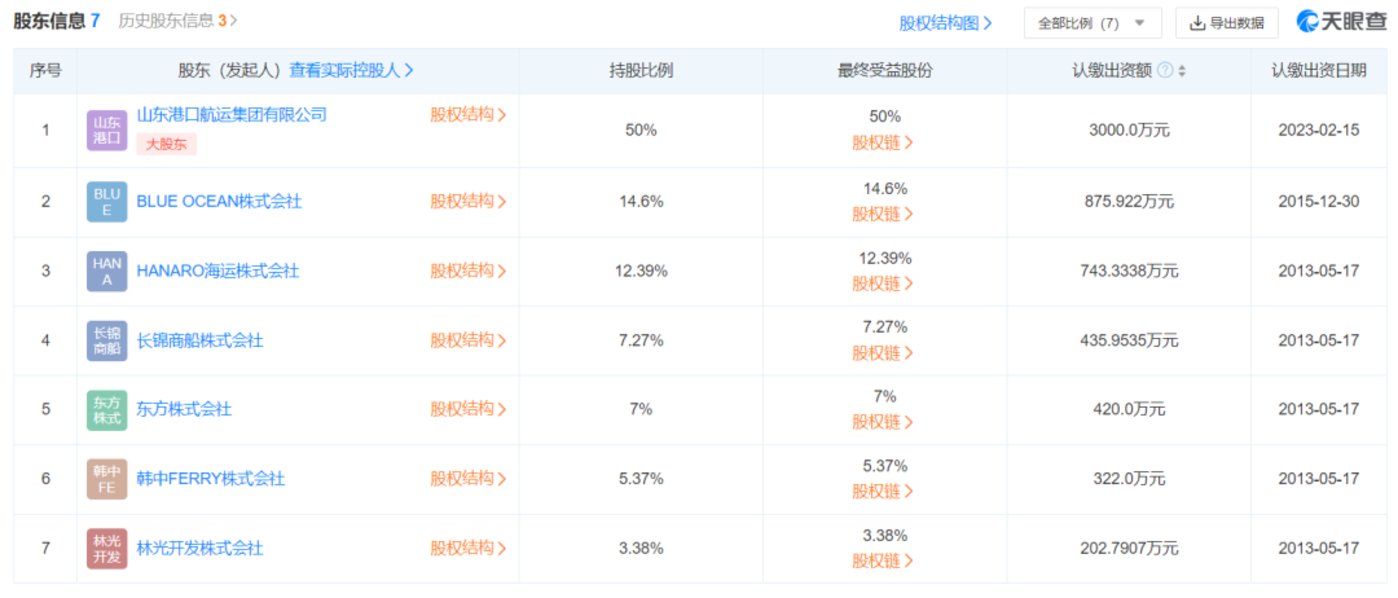Expand 股权链 for 林光开发株式会社
This screenshot has width=1398, height=598.
[x=883, y=561]
